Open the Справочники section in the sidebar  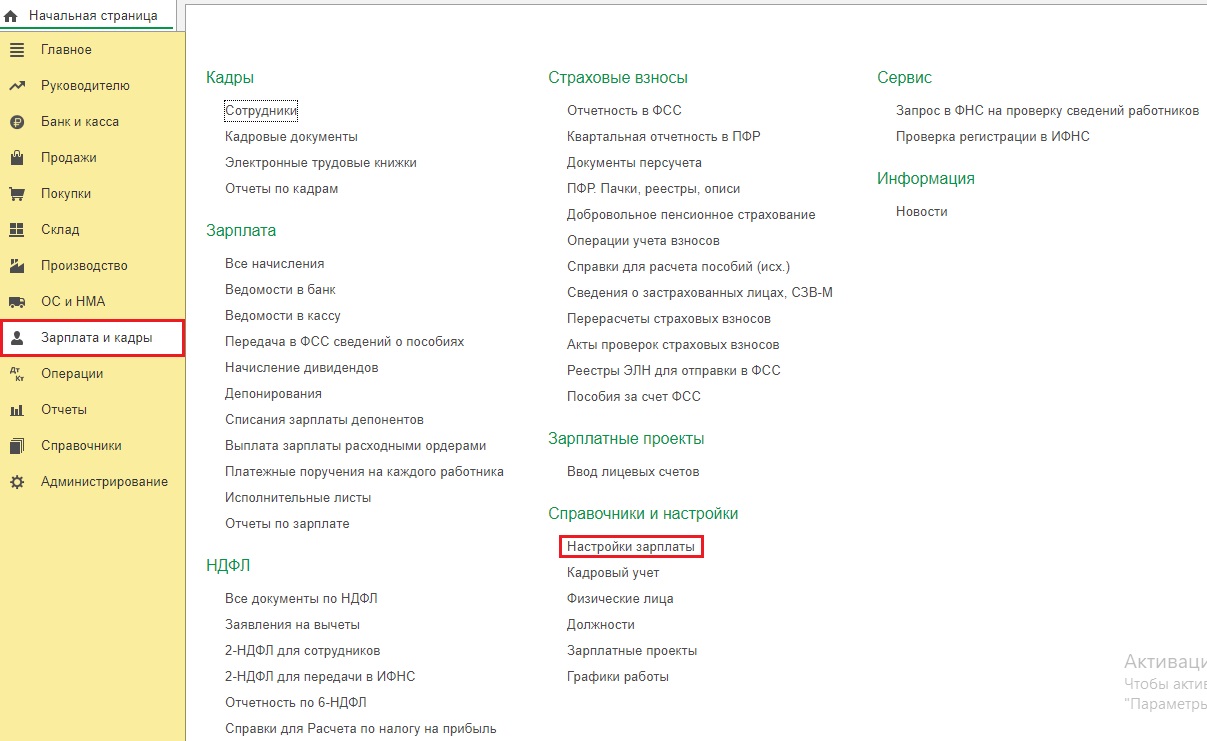[x=81, y=446]
